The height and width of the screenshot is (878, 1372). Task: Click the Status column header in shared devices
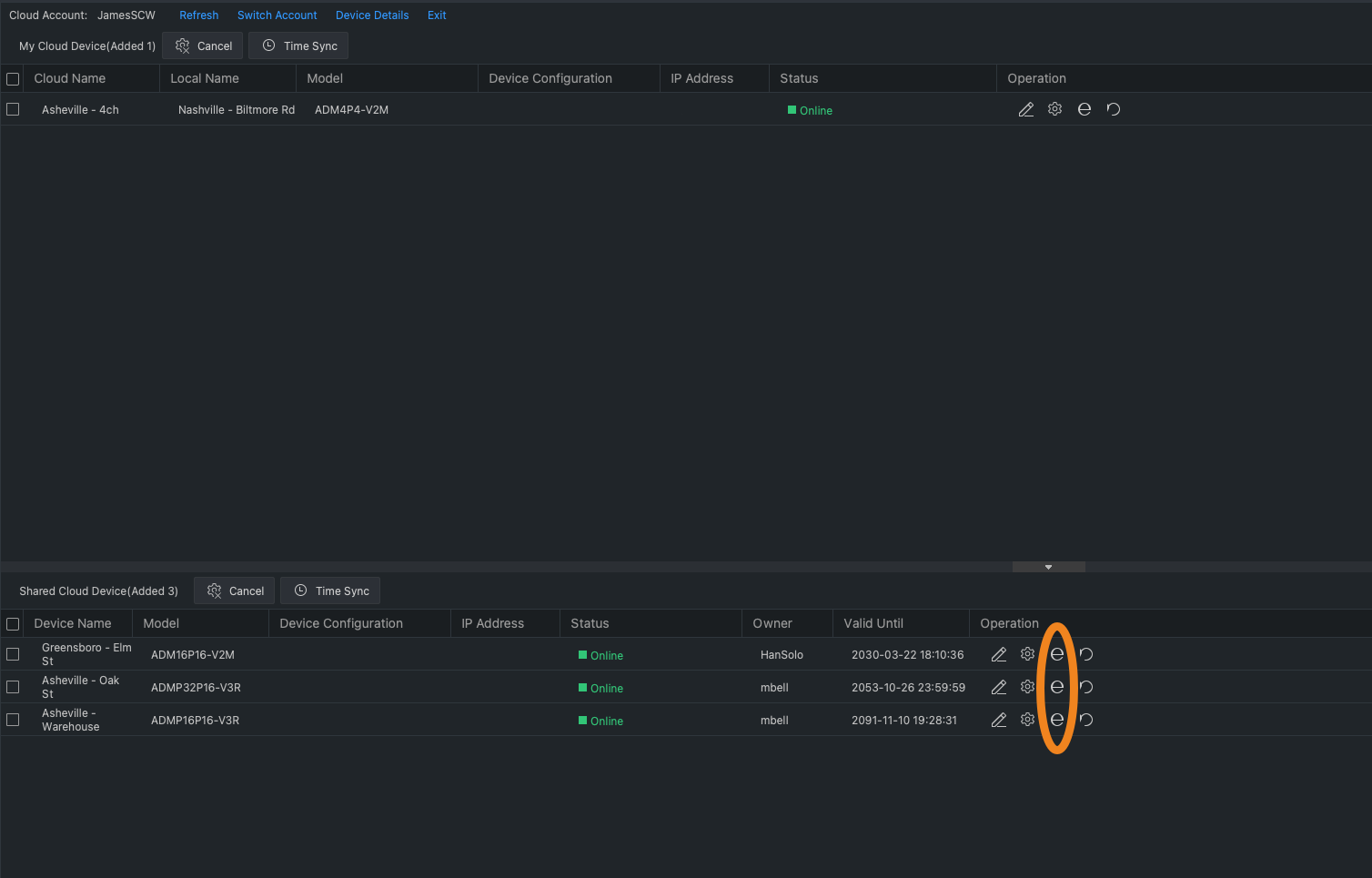590,623
